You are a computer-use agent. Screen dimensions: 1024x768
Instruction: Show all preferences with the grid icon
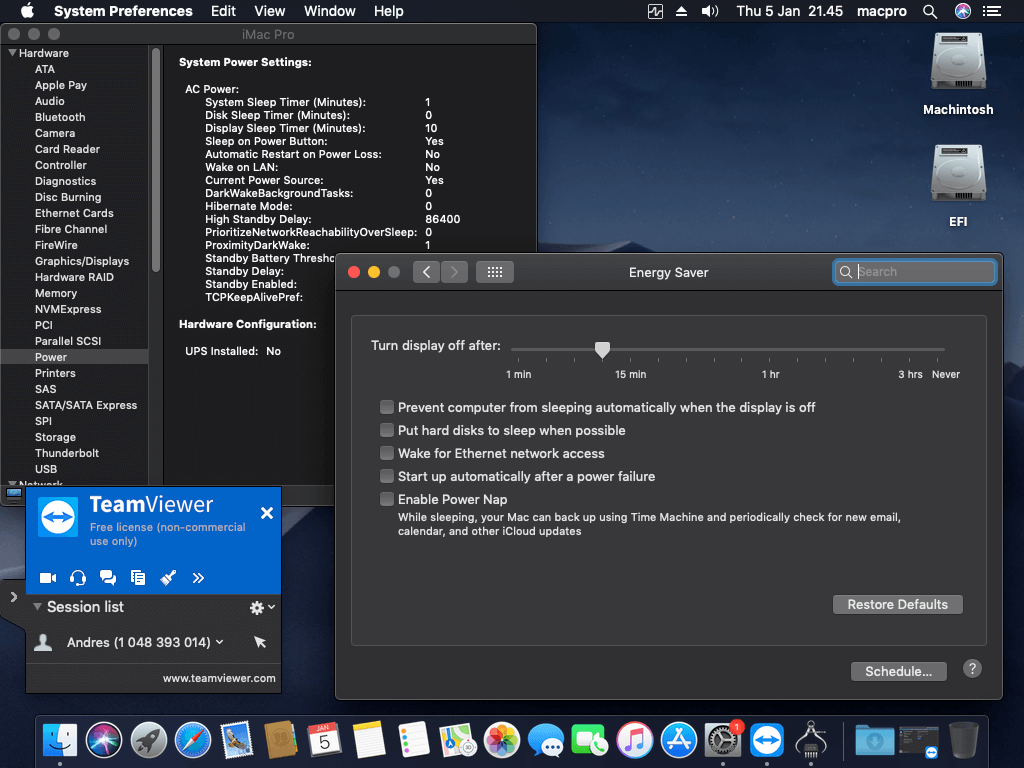click(x=495, y=272)
